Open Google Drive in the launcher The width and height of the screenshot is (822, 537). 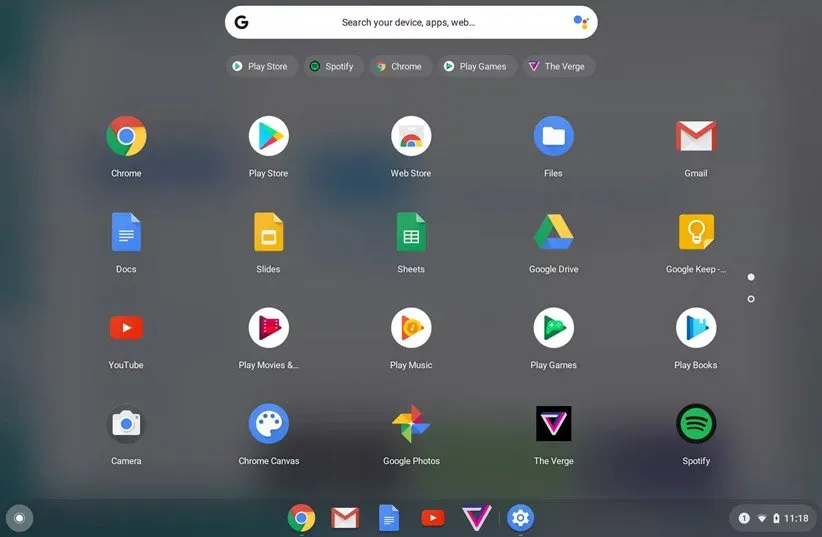point(553,233)
